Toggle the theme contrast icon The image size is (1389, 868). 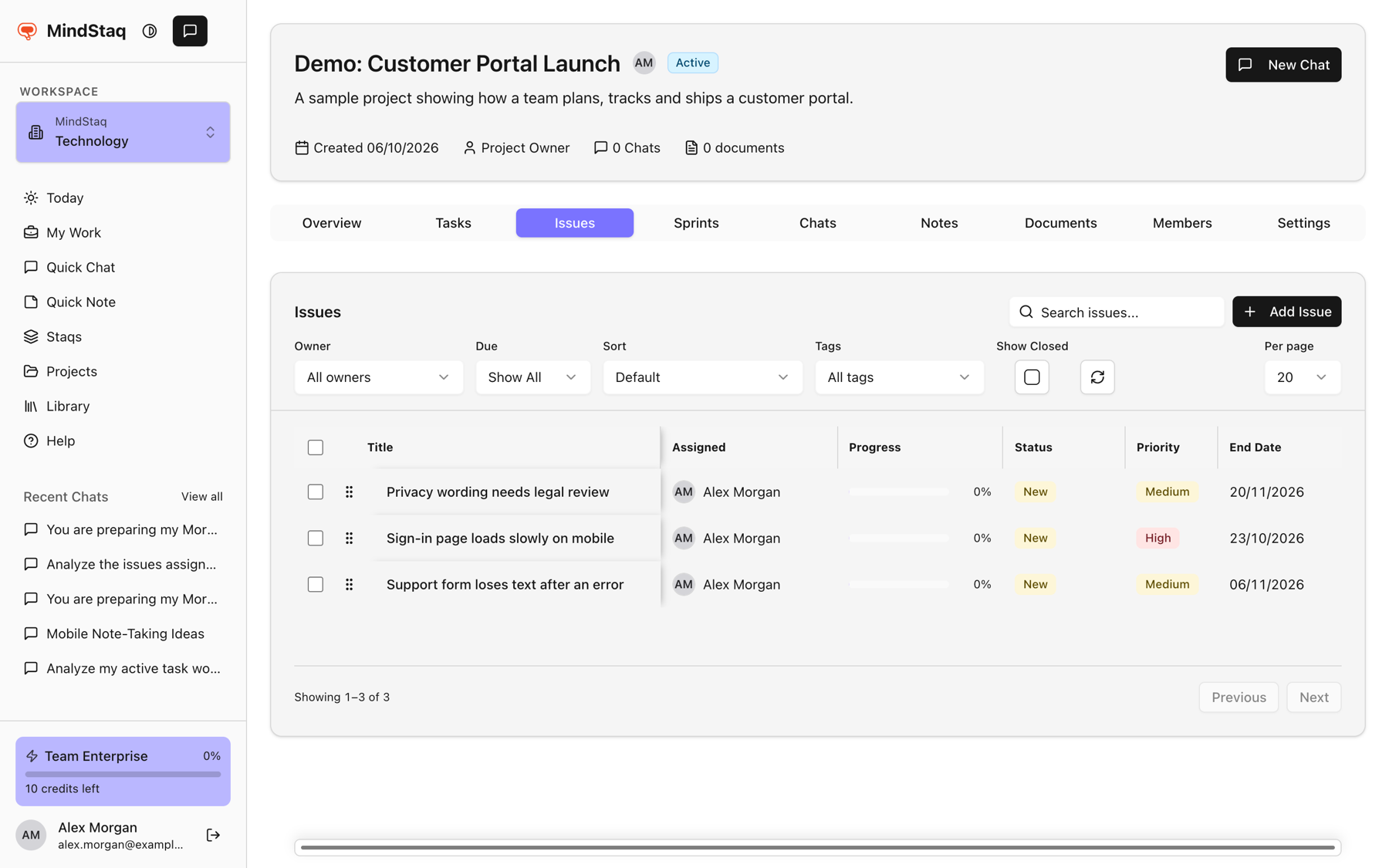tap(150, 31)
